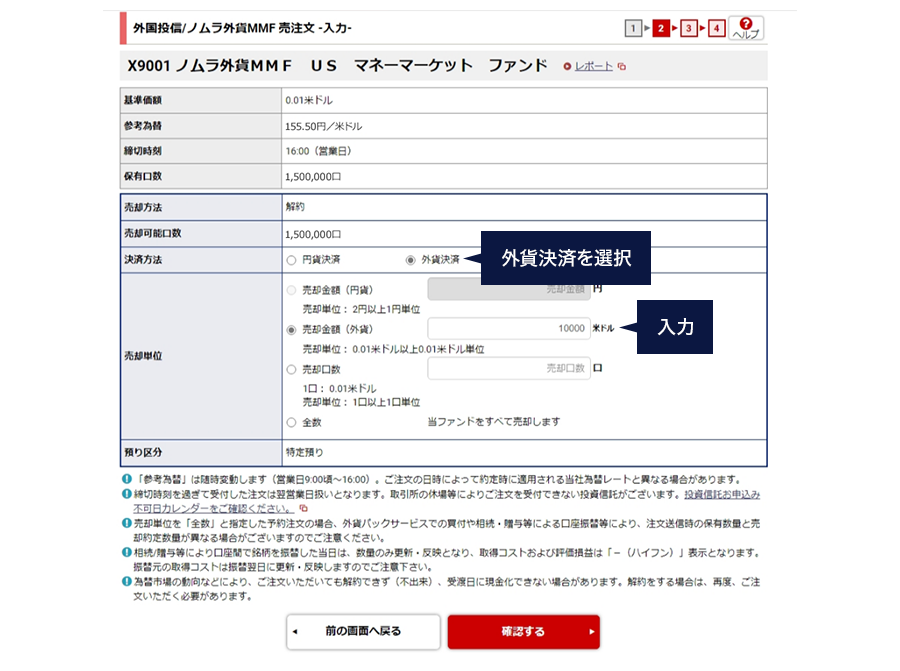Click info icon beside 相続/贈与等 note
Screen dimensions: 900x671
click(x=127, y=552)
